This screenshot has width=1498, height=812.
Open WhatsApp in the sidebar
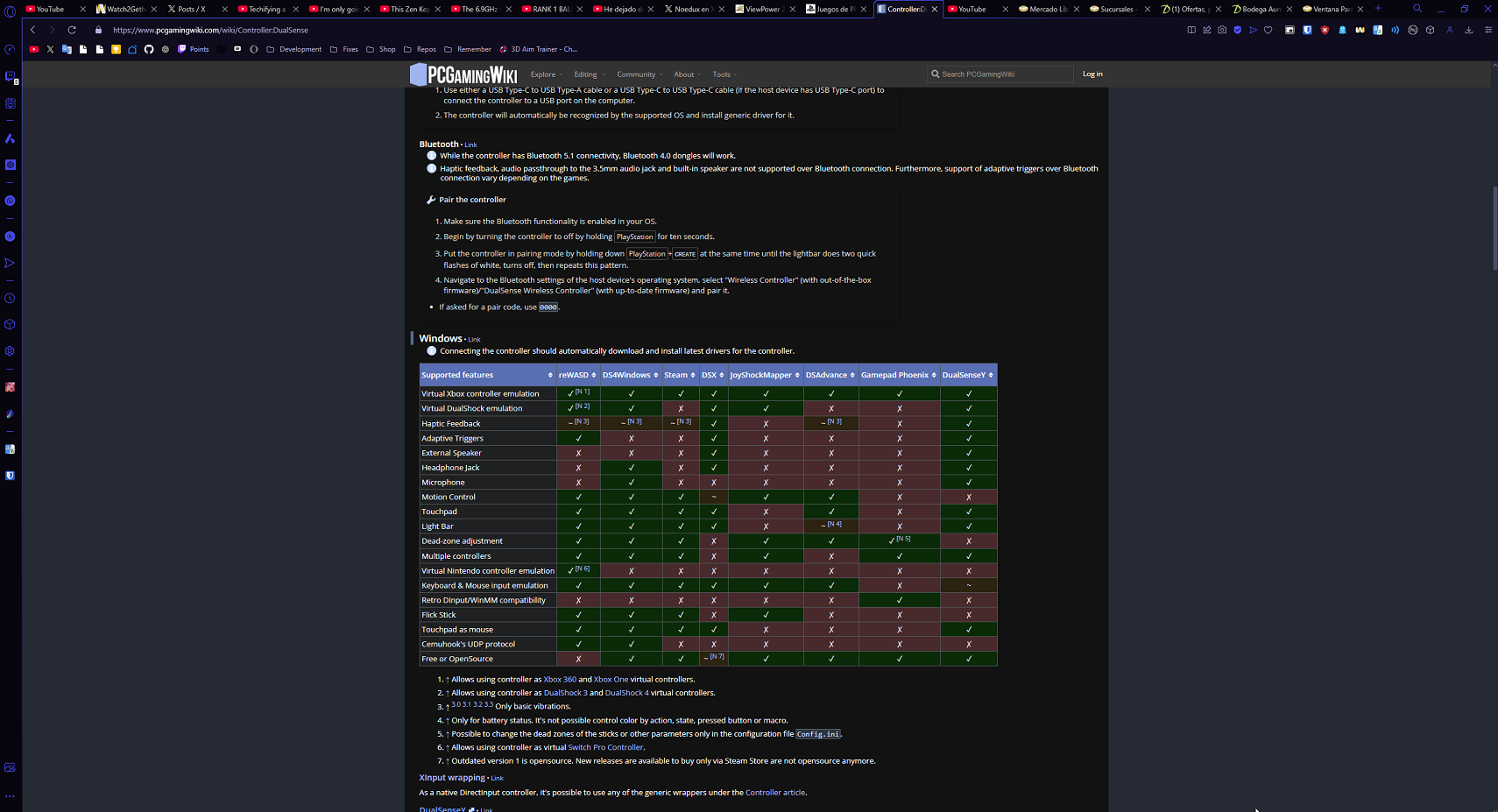(x=11, y=201)
